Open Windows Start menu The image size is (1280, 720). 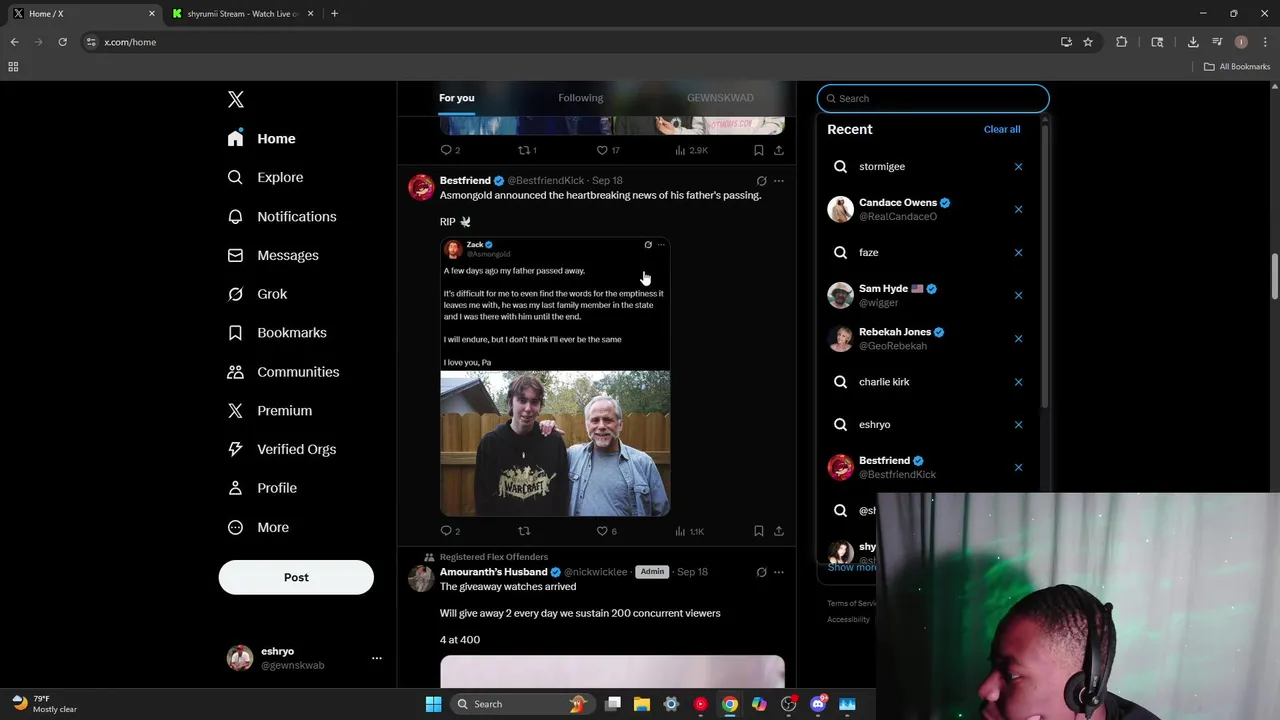point(433,704)
